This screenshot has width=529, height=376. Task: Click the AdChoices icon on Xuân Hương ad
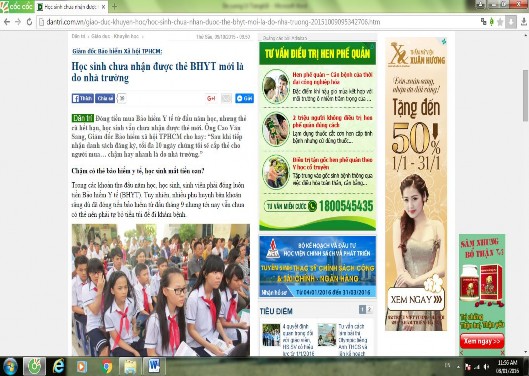point(444,41)
